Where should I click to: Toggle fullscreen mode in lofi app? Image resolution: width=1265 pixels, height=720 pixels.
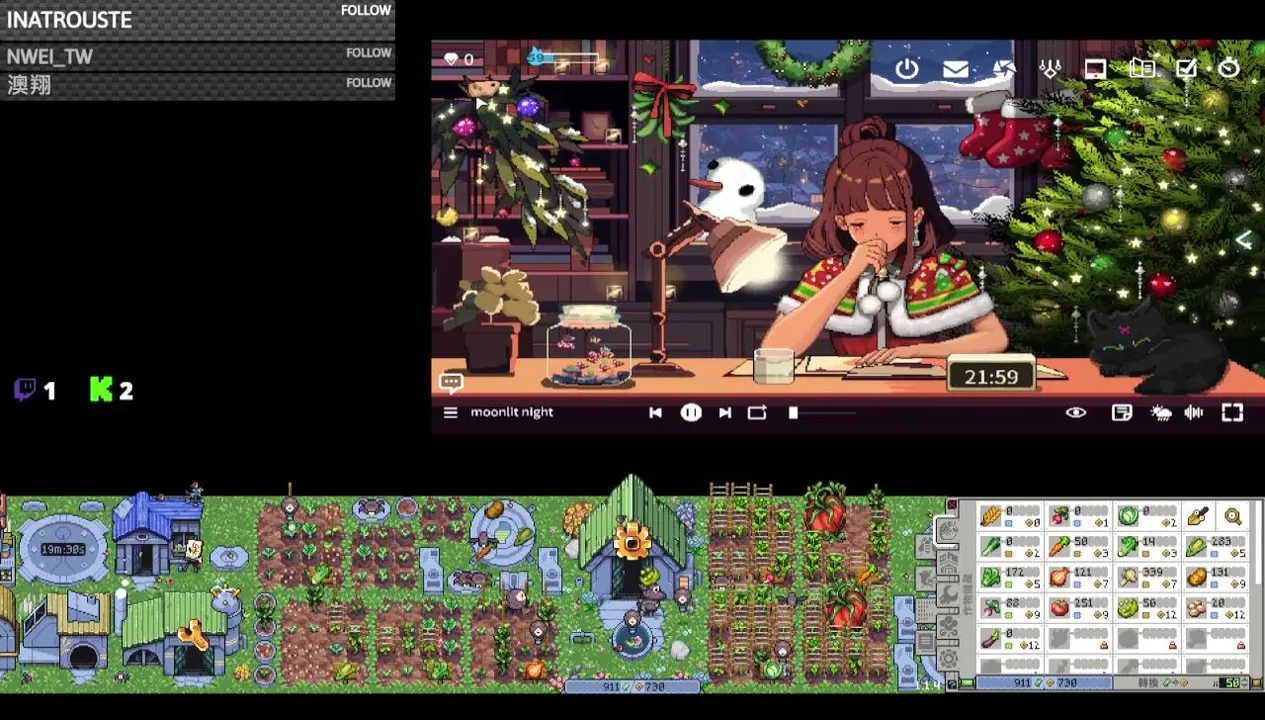1232,412
